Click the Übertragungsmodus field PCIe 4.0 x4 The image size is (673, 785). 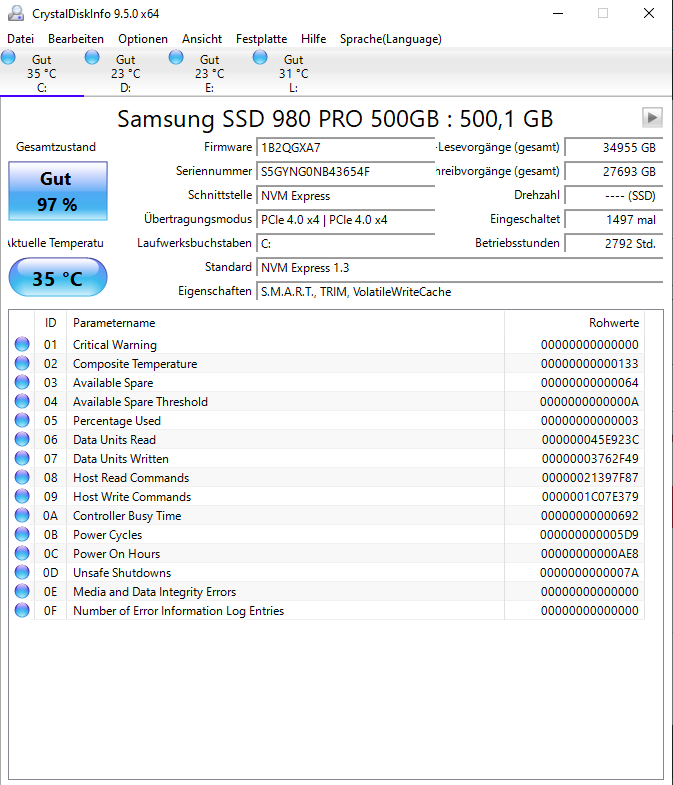(346, 220)
